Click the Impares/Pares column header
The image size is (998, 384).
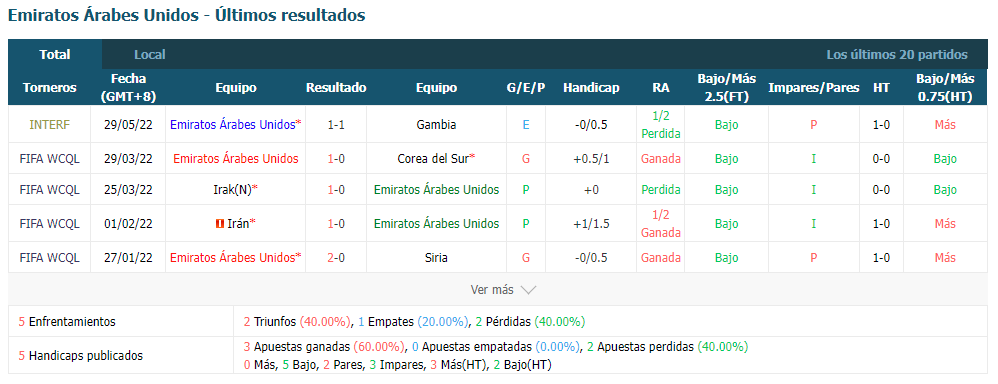coord(813,88)
